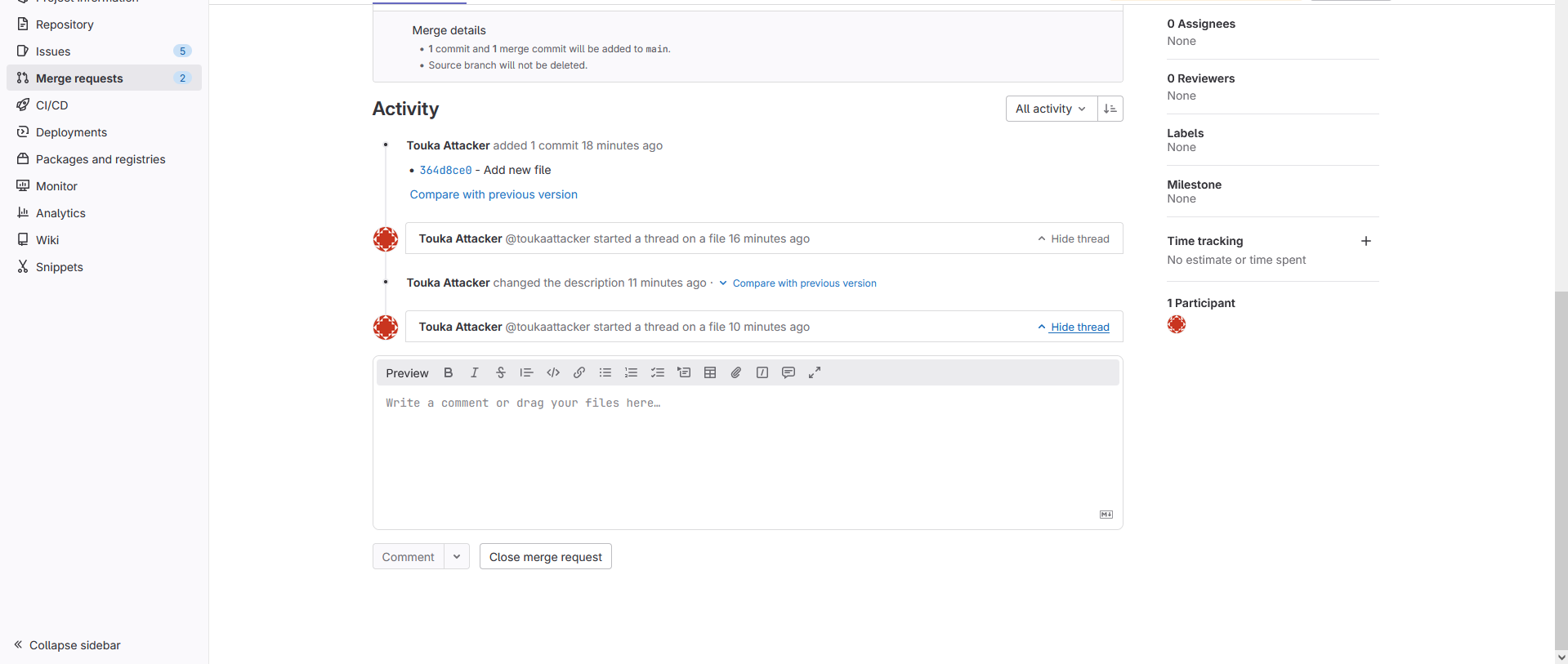The height and width of the screenshot is (664, 1568).
Task: Click the Close merge request button
Action: point(545,556)
